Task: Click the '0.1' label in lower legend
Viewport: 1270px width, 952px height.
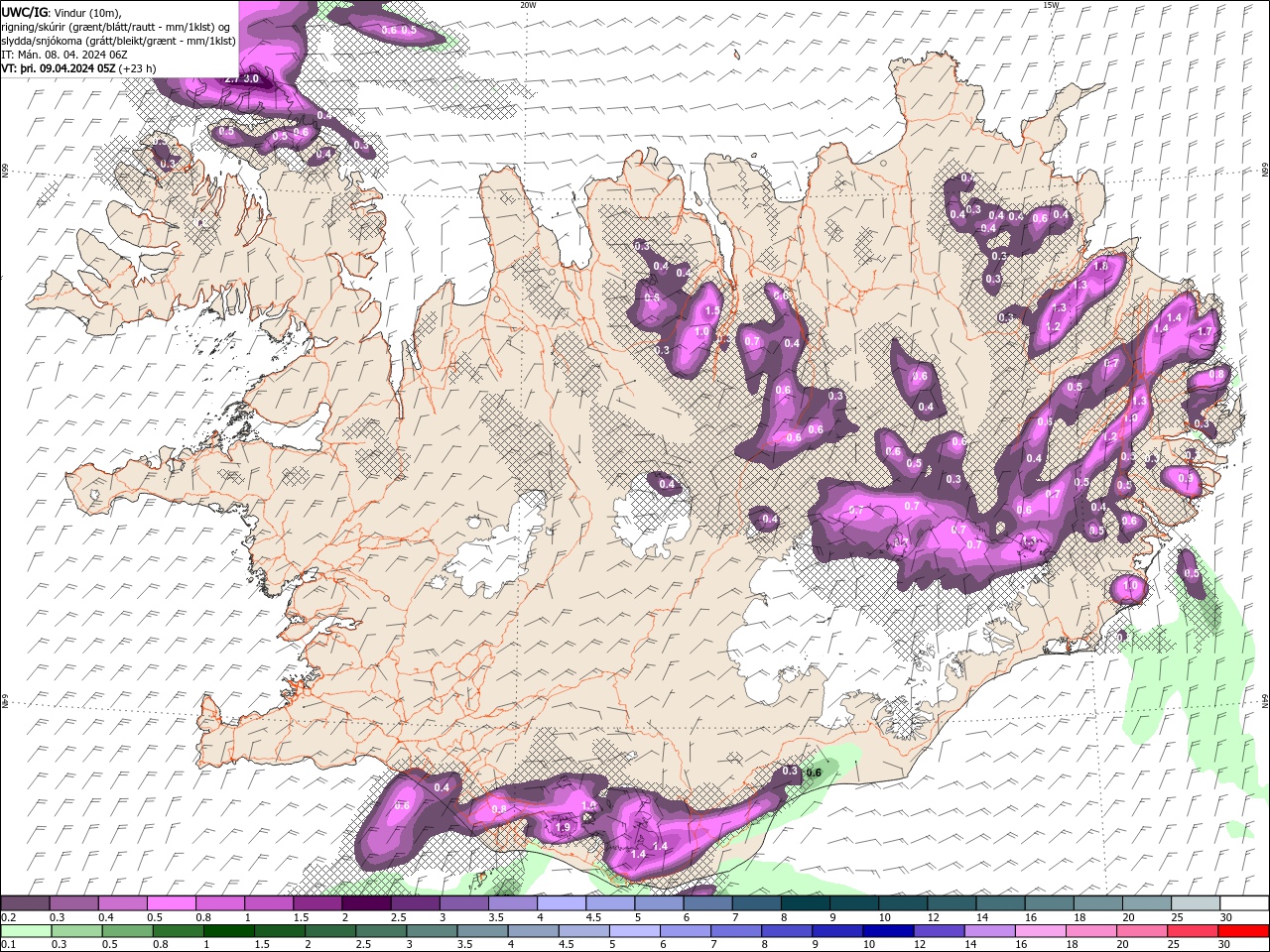Action: (8, 945)
